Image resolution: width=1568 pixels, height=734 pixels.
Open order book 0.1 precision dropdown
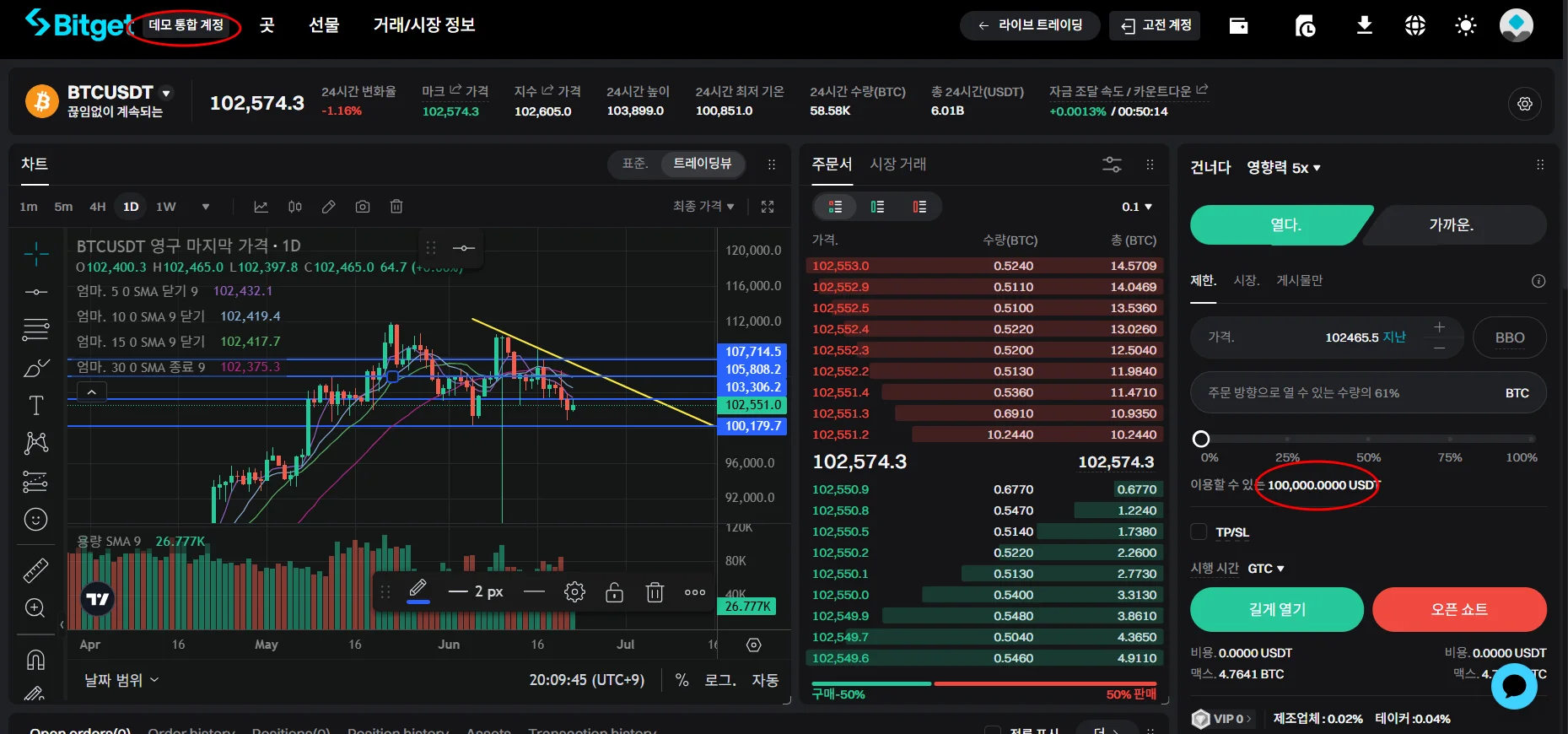click(1136, 207)
